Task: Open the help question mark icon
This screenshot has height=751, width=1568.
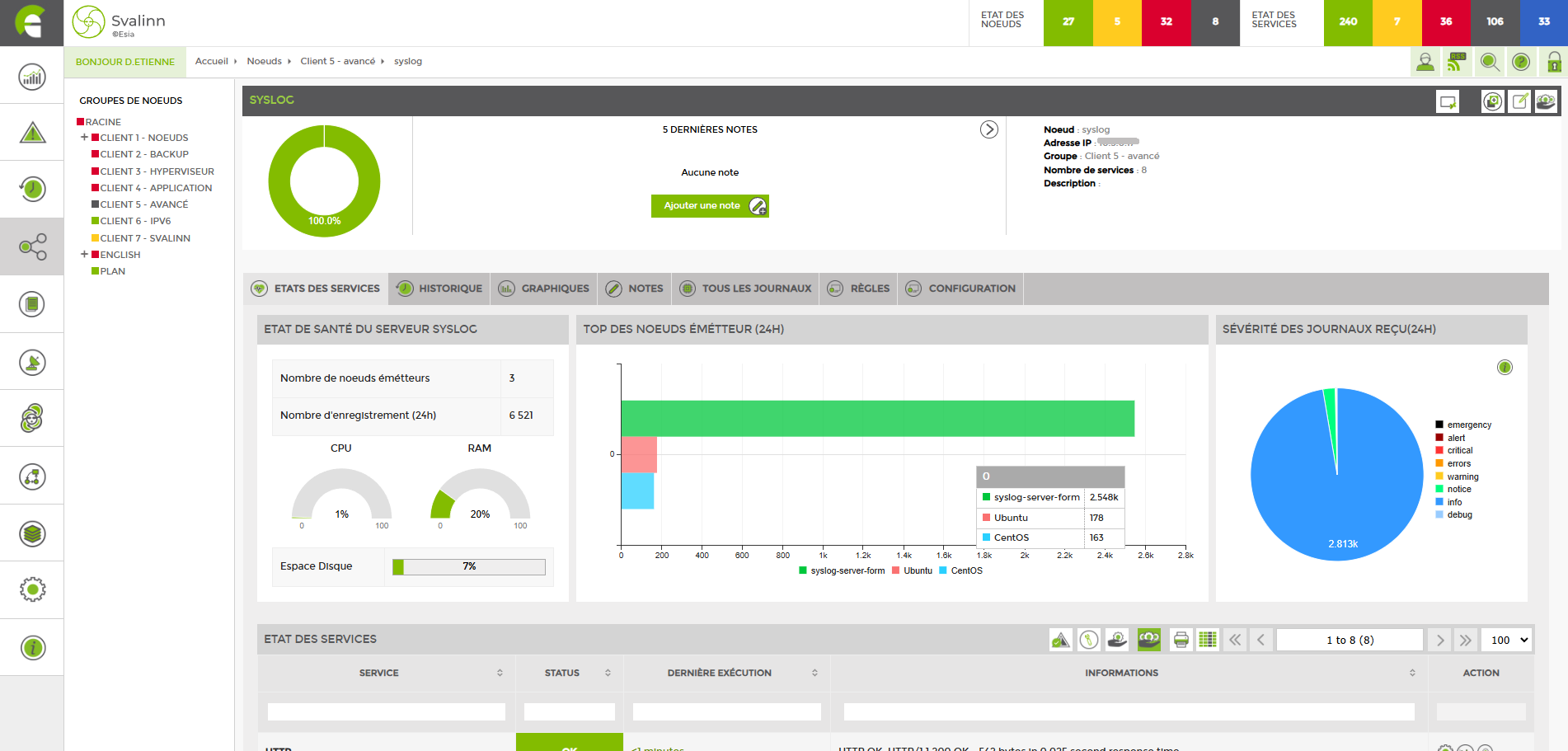Action: pyautogui.click(x=1521, y=62)
